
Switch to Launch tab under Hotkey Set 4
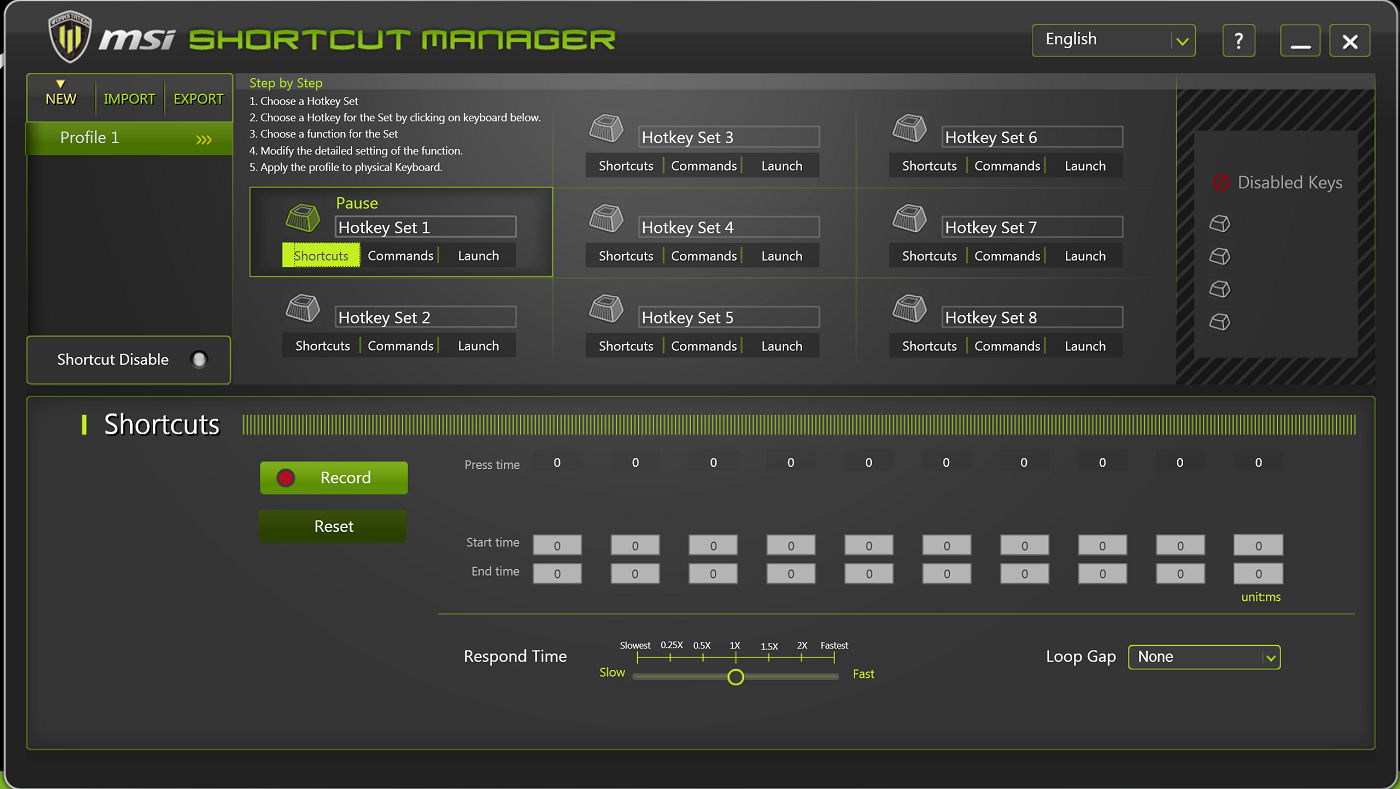[x=781, y=256]
